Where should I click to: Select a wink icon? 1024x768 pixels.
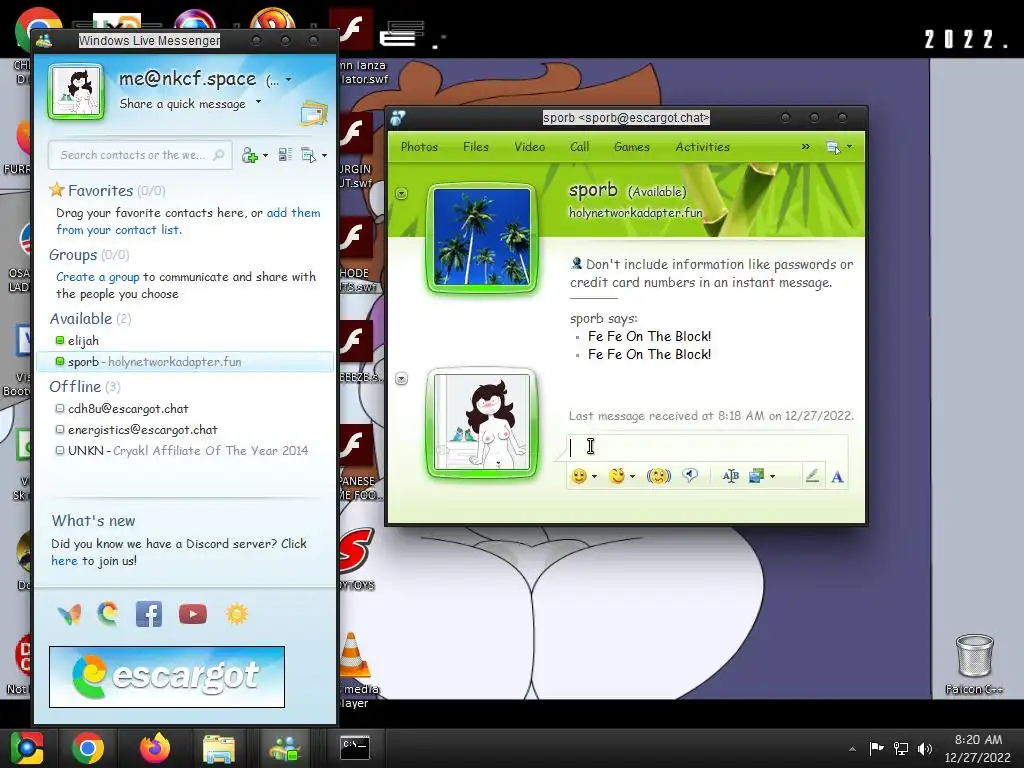pos(616,476)
